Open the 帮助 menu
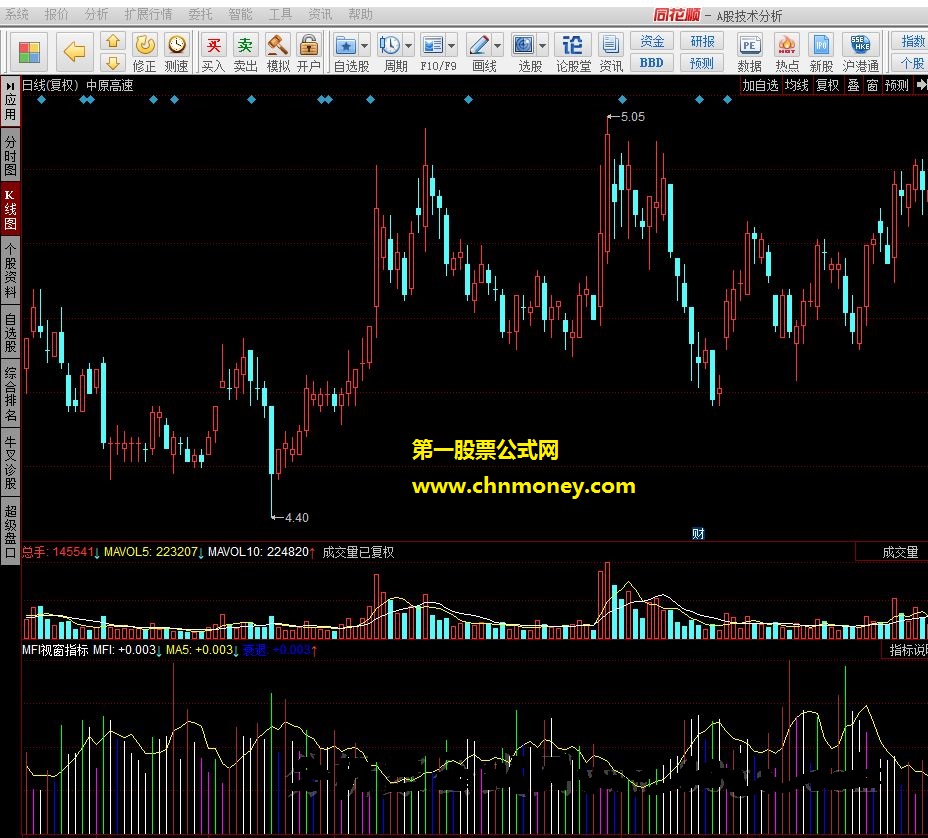Viewport: 928px width, 838px height. pyautogui.click(x=360, y=14)
